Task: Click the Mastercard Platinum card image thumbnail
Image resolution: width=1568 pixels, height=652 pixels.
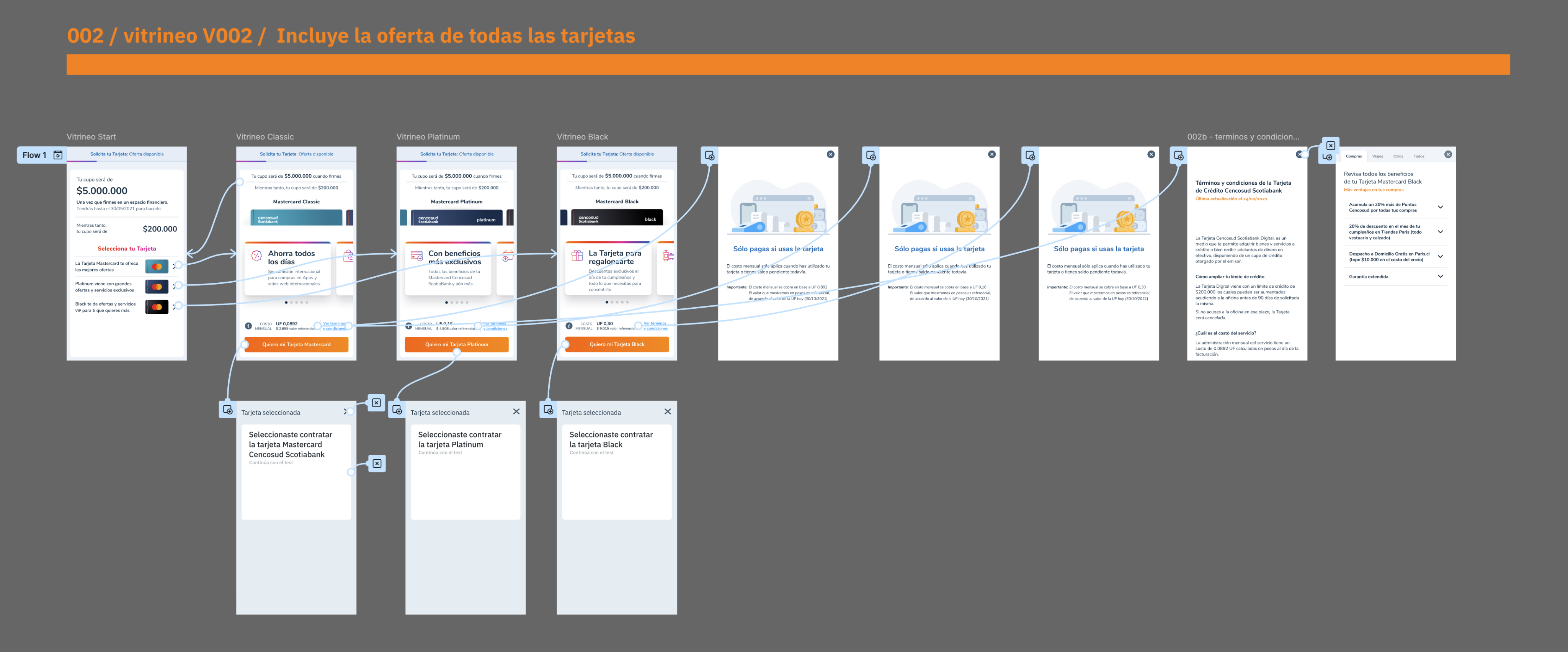Action: point(457,218)
